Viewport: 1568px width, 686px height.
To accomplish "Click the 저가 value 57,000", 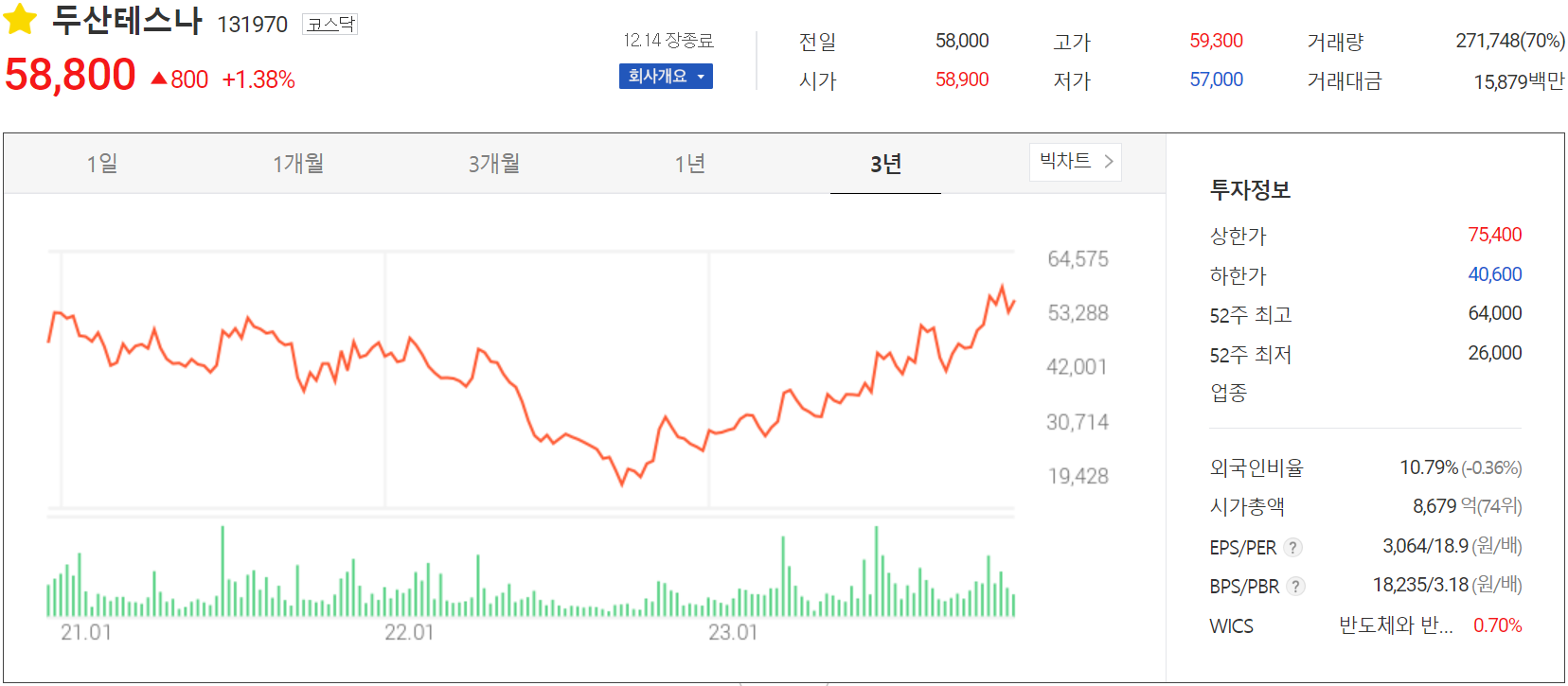I will (1216, 79).
